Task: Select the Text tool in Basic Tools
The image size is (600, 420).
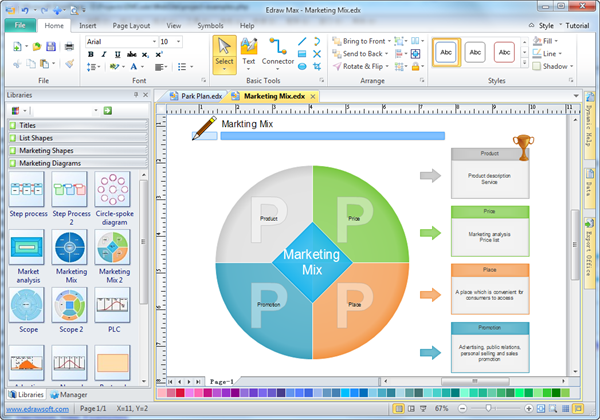Action: 249,52
